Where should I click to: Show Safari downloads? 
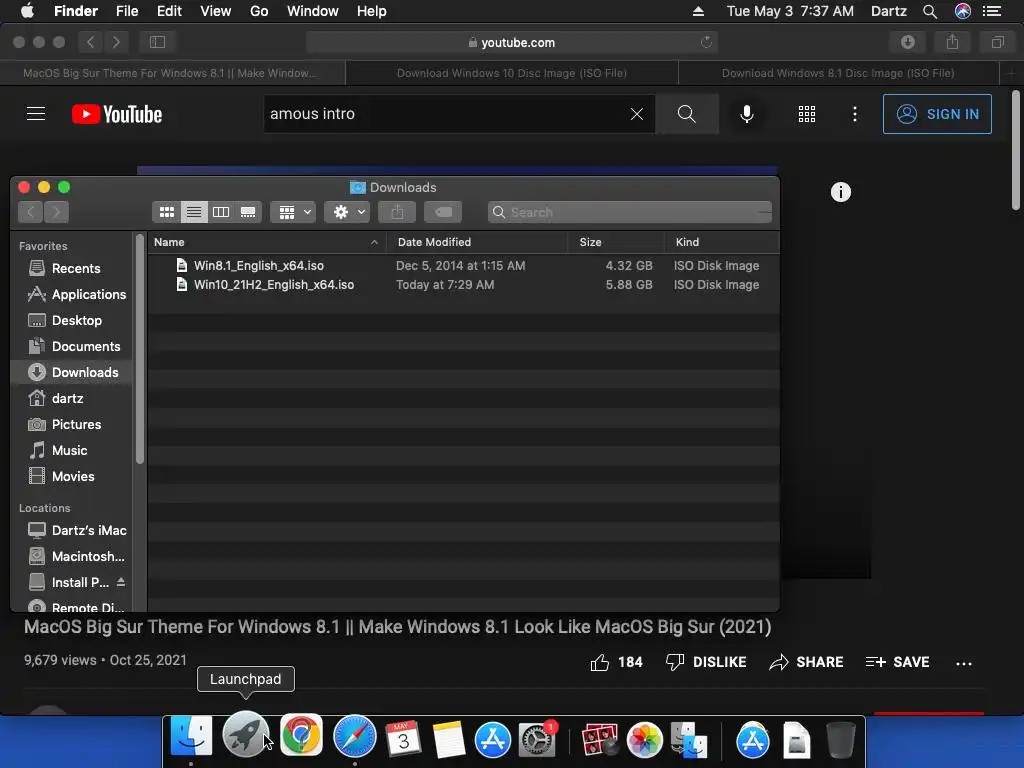point(908,42)
